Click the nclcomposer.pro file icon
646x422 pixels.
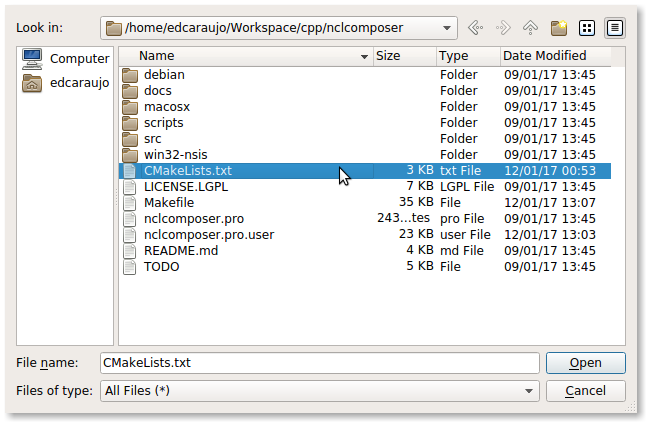[130, 219]
